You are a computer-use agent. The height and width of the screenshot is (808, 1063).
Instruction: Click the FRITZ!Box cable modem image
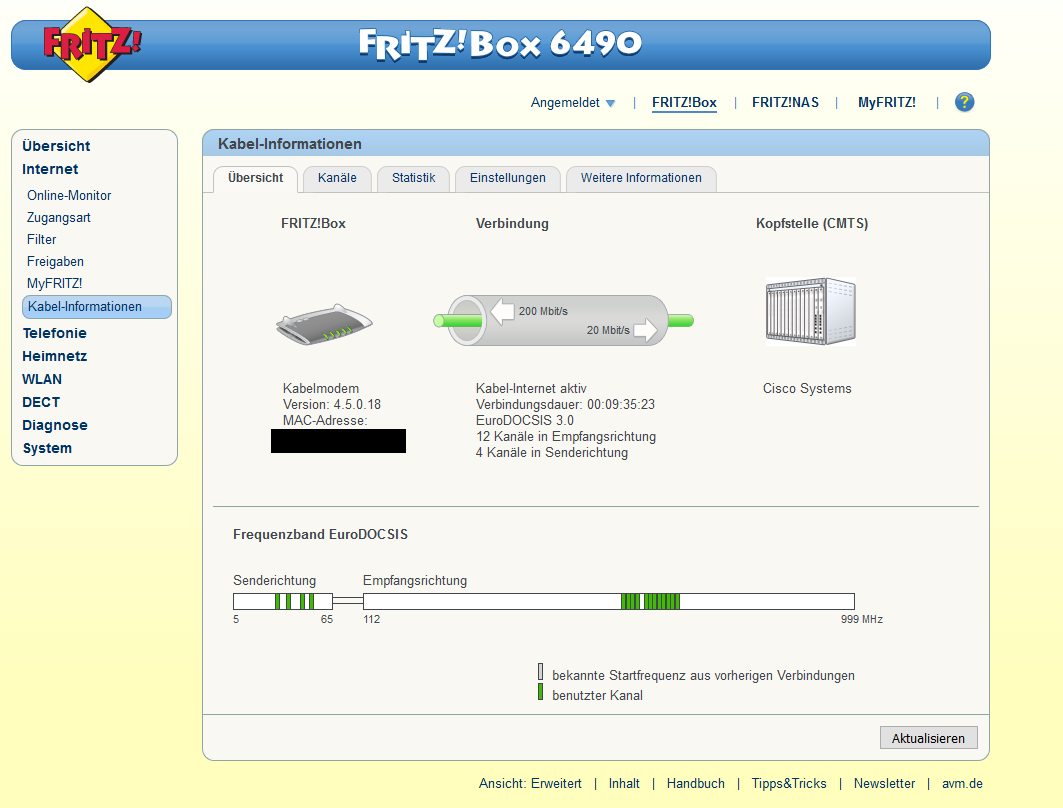(324, 323)
